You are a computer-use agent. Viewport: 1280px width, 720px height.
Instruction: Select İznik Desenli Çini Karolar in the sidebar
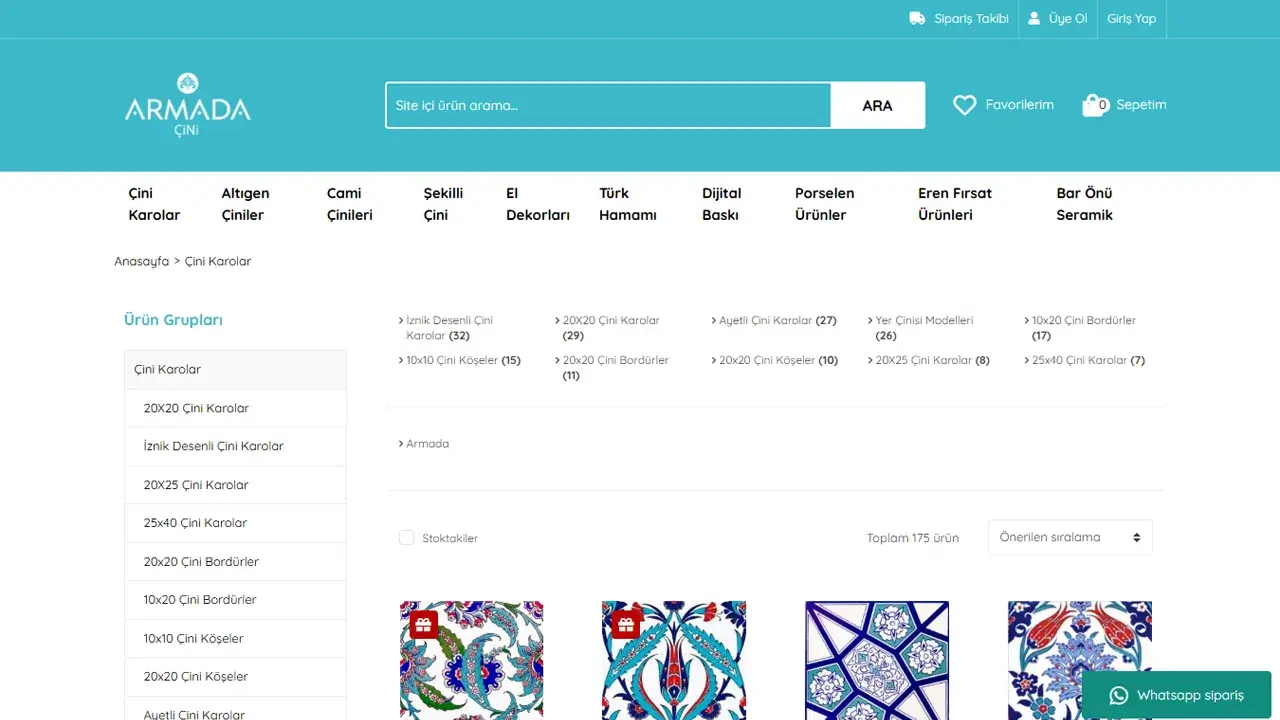click(235, 446)
